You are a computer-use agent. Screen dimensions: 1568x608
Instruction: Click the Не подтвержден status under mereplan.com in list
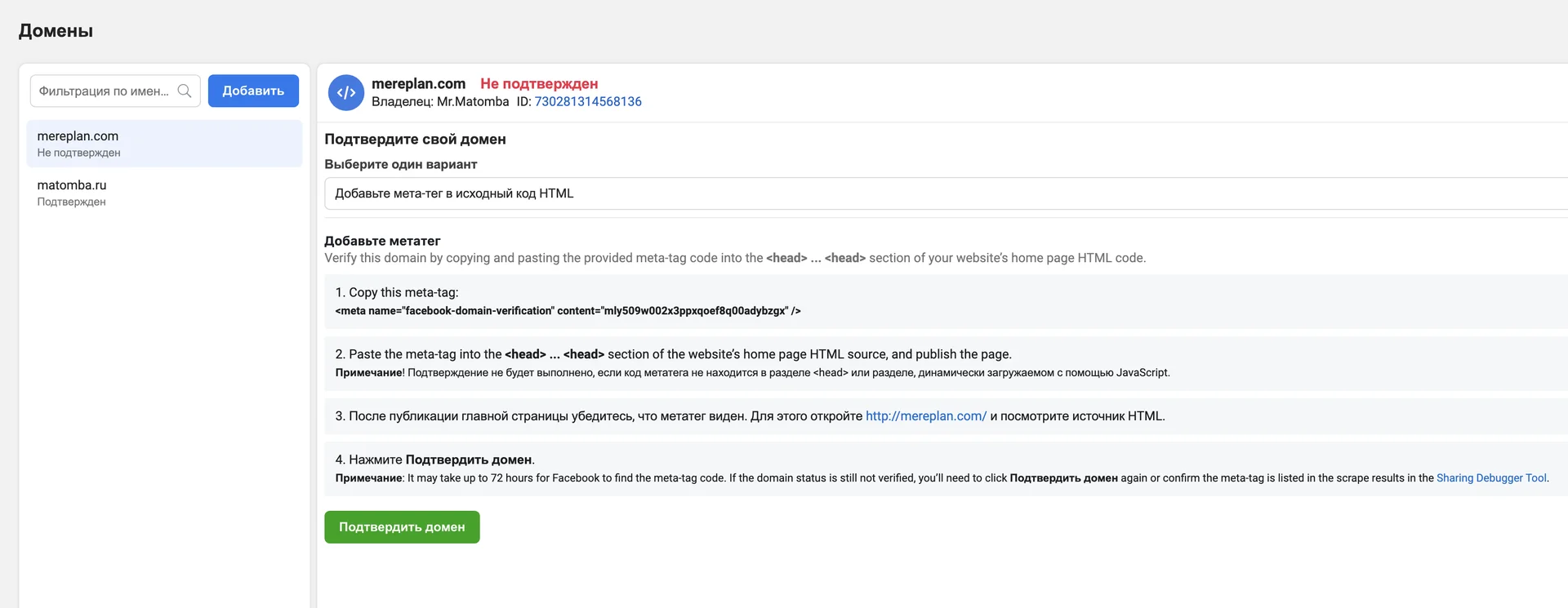[x=78, y=153]
